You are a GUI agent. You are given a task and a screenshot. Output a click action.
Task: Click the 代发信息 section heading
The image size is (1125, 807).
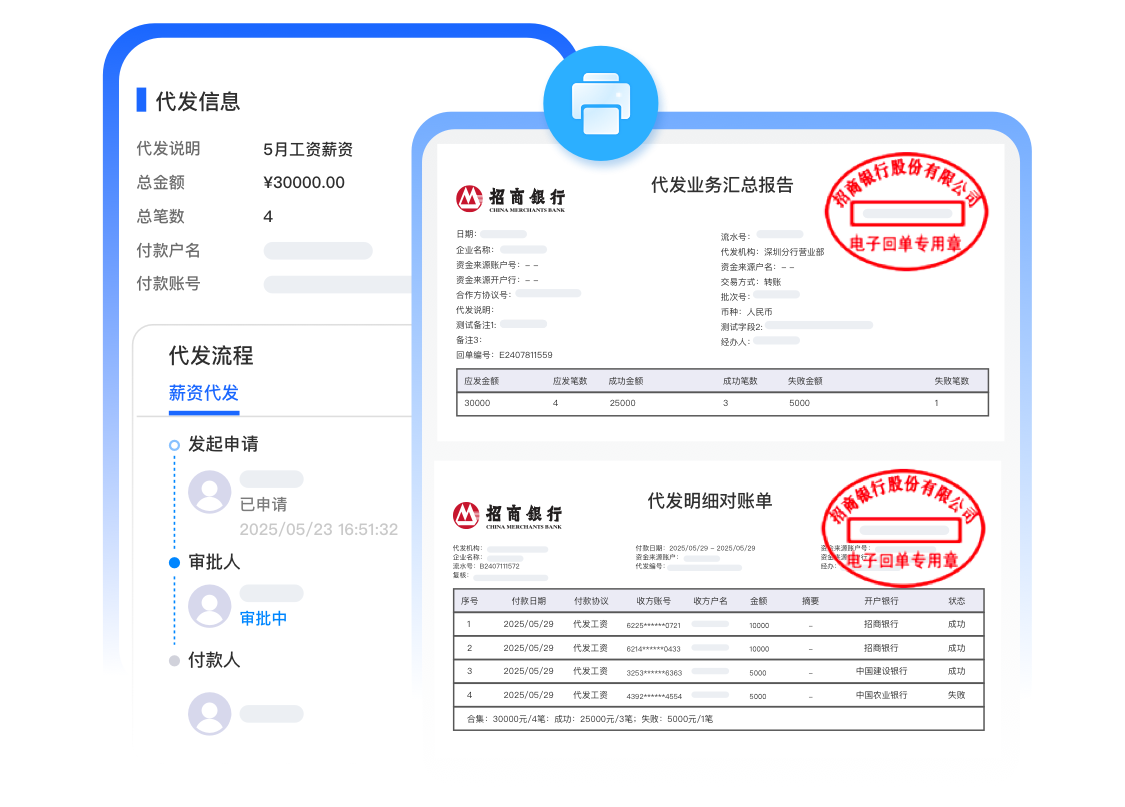tap(198, 101)
